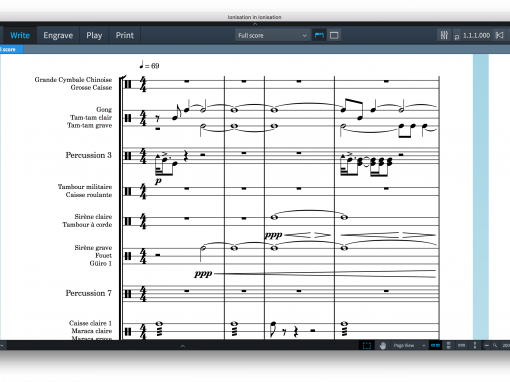The height and width of the screenshot is (382, 510).
Task: Toggle the hide panels window button
Action: [x=334, y=35]
